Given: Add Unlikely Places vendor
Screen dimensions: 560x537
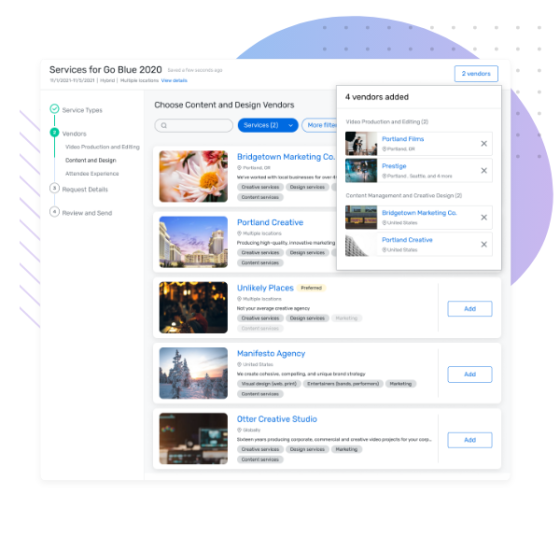Looking at the screenshot, I should pyautogui.click(x=470, y=309).
